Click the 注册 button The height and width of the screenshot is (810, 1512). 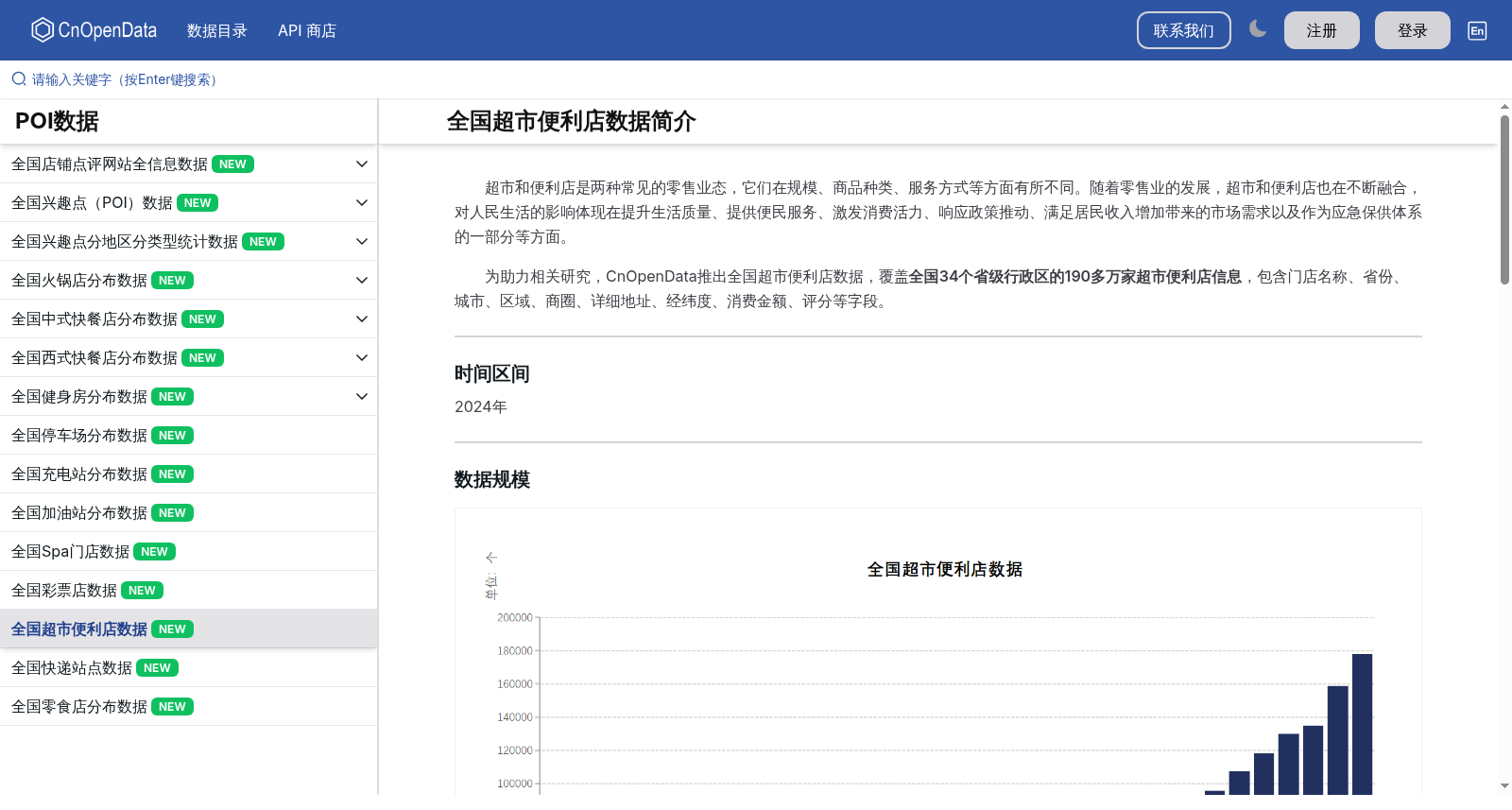[x=1321, y=30]
